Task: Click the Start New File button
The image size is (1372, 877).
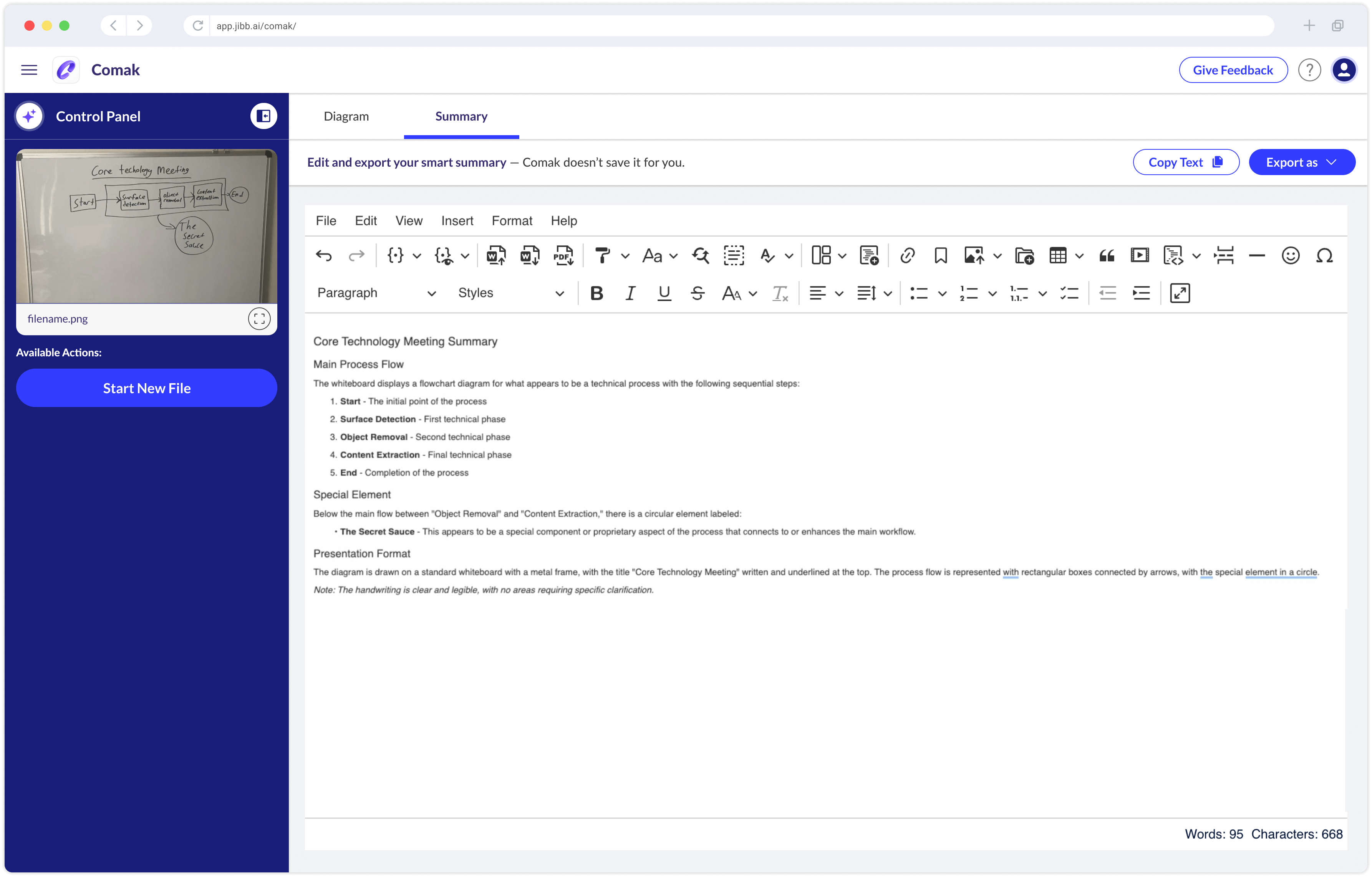Action: click(146, 388)
